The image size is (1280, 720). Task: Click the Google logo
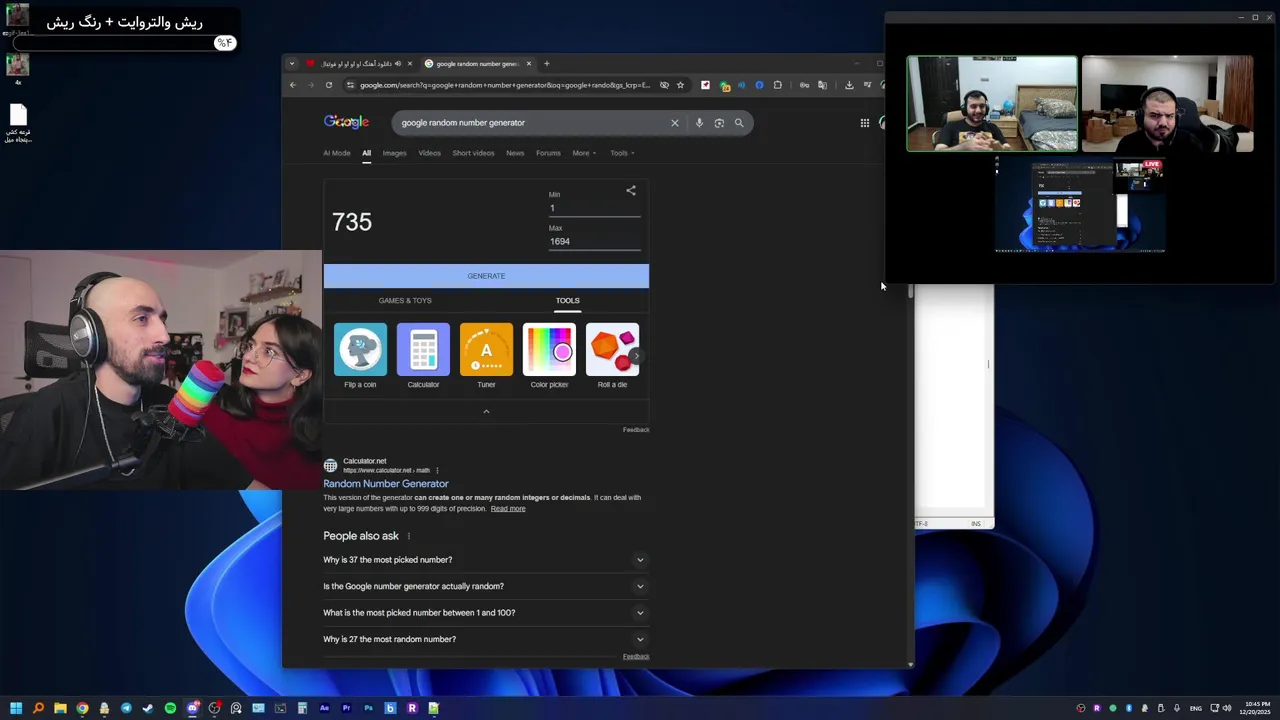346,122
